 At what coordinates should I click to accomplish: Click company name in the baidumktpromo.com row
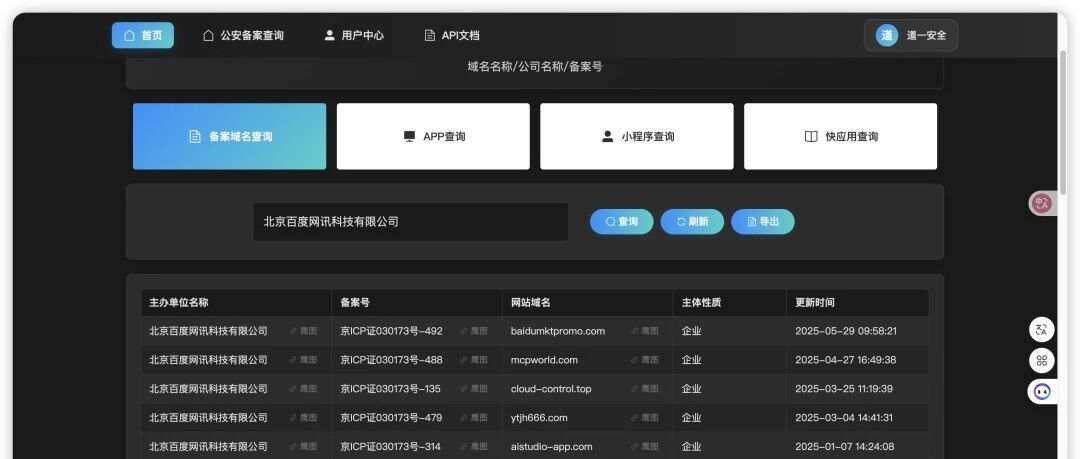pyautogui.click(x=209, y=331)
